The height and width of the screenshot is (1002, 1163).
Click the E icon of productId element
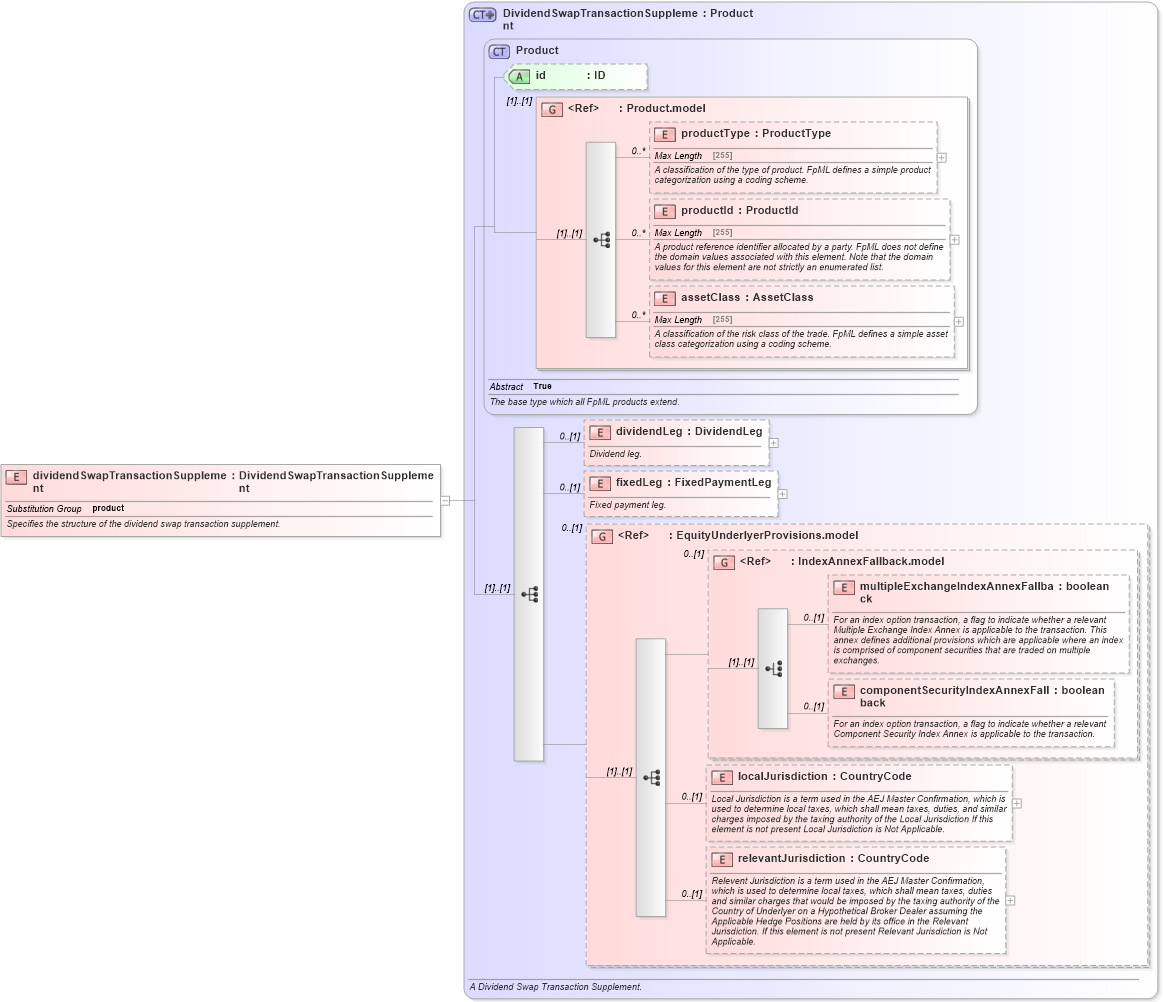(665, 212)
